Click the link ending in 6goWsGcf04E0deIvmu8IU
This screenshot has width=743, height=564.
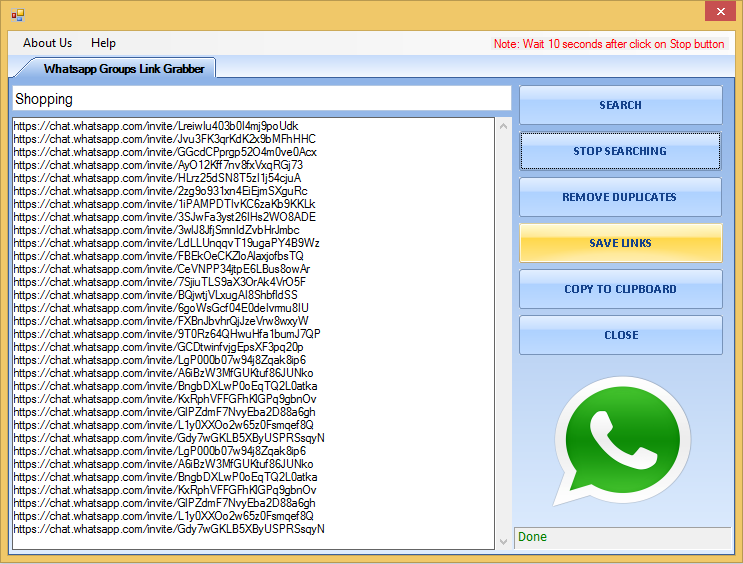click(x=161, y=308)
